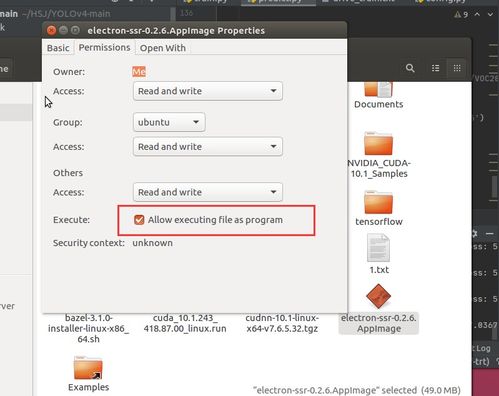499x396 pixels.
Task: Select the Documents folder icon
Action: click(x=378, y=89)
